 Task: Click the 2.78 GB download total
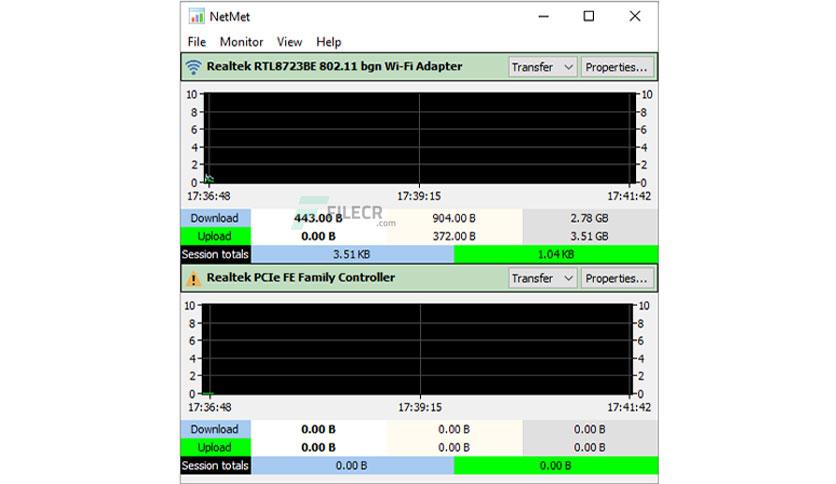589,218
